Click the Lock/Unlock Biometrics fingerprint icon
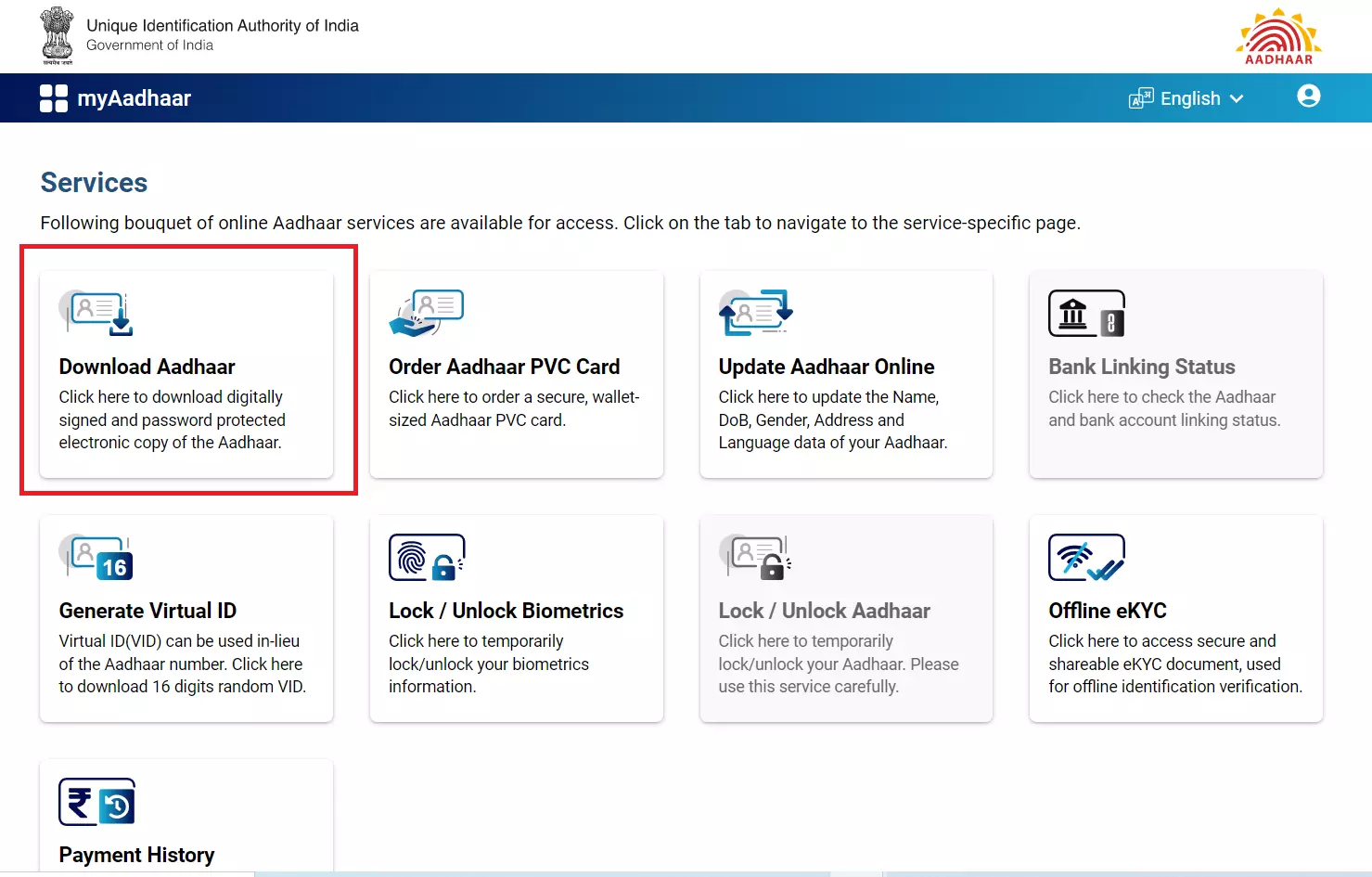This screenshot has width=1372, height=877. pos(426,557)
